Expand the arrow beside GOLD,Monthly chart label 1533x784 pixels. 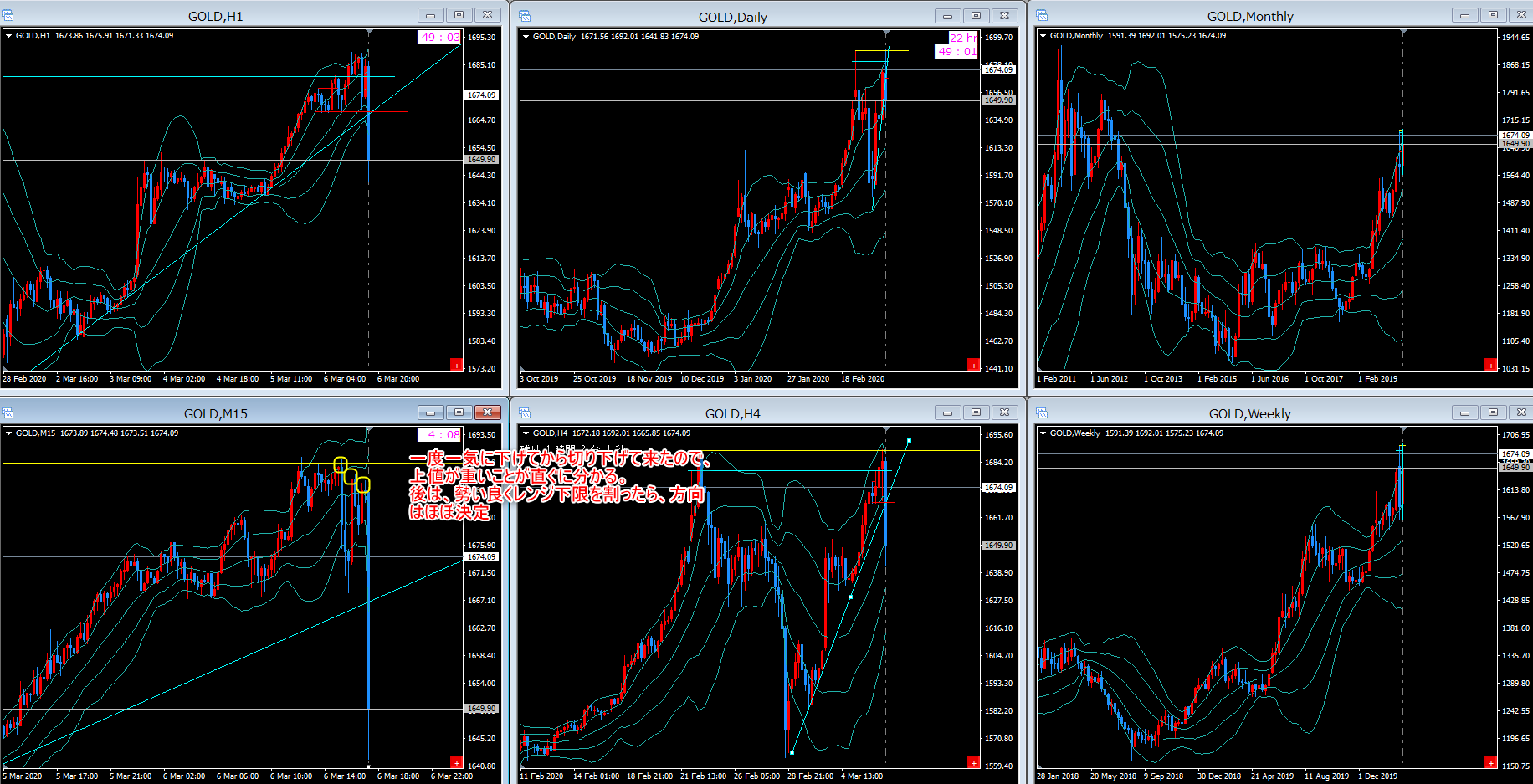tap(1043, 36)
